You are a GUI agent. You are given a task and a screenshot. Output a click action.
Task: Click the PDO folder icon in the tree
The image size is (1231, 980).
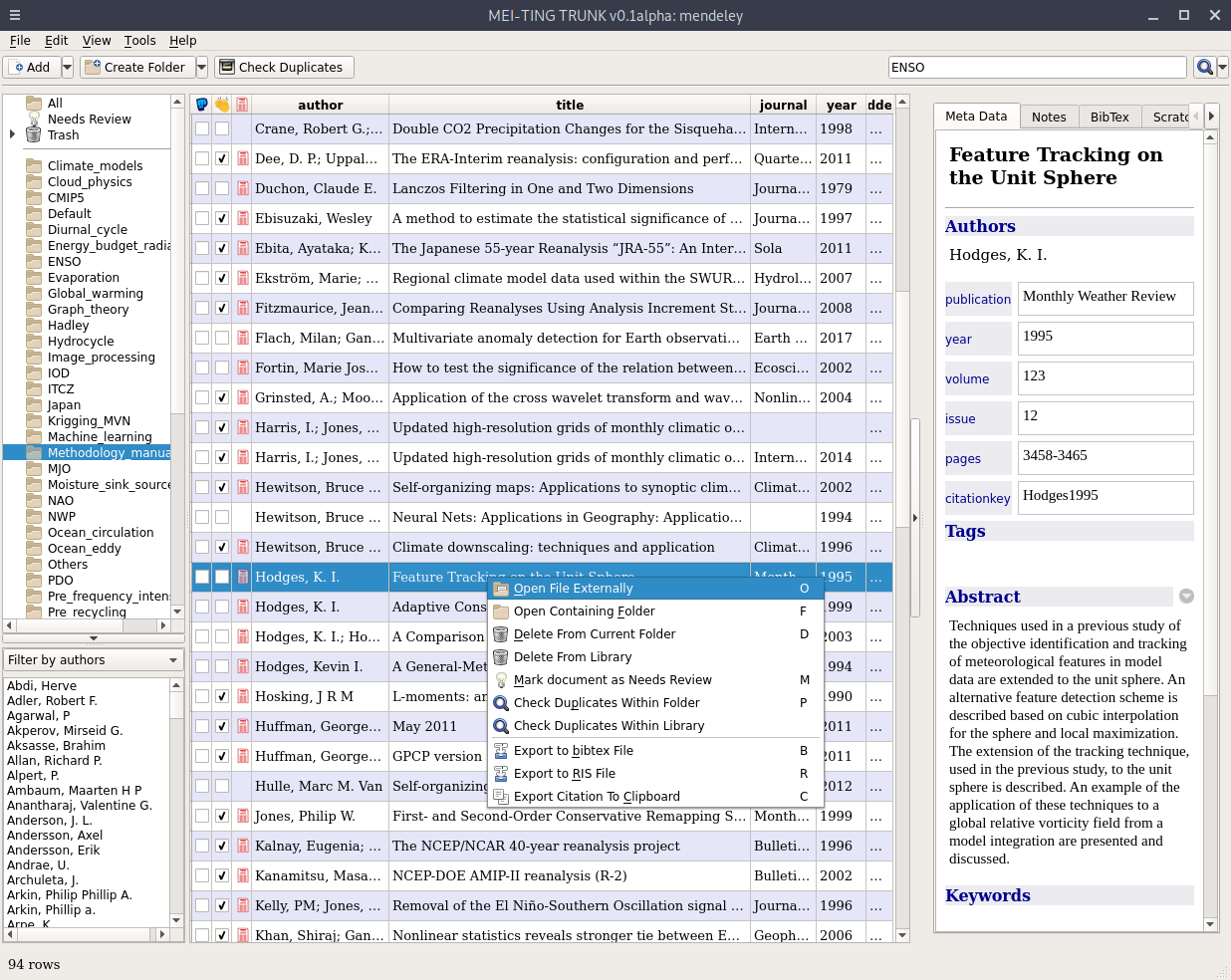coord(34,580)
